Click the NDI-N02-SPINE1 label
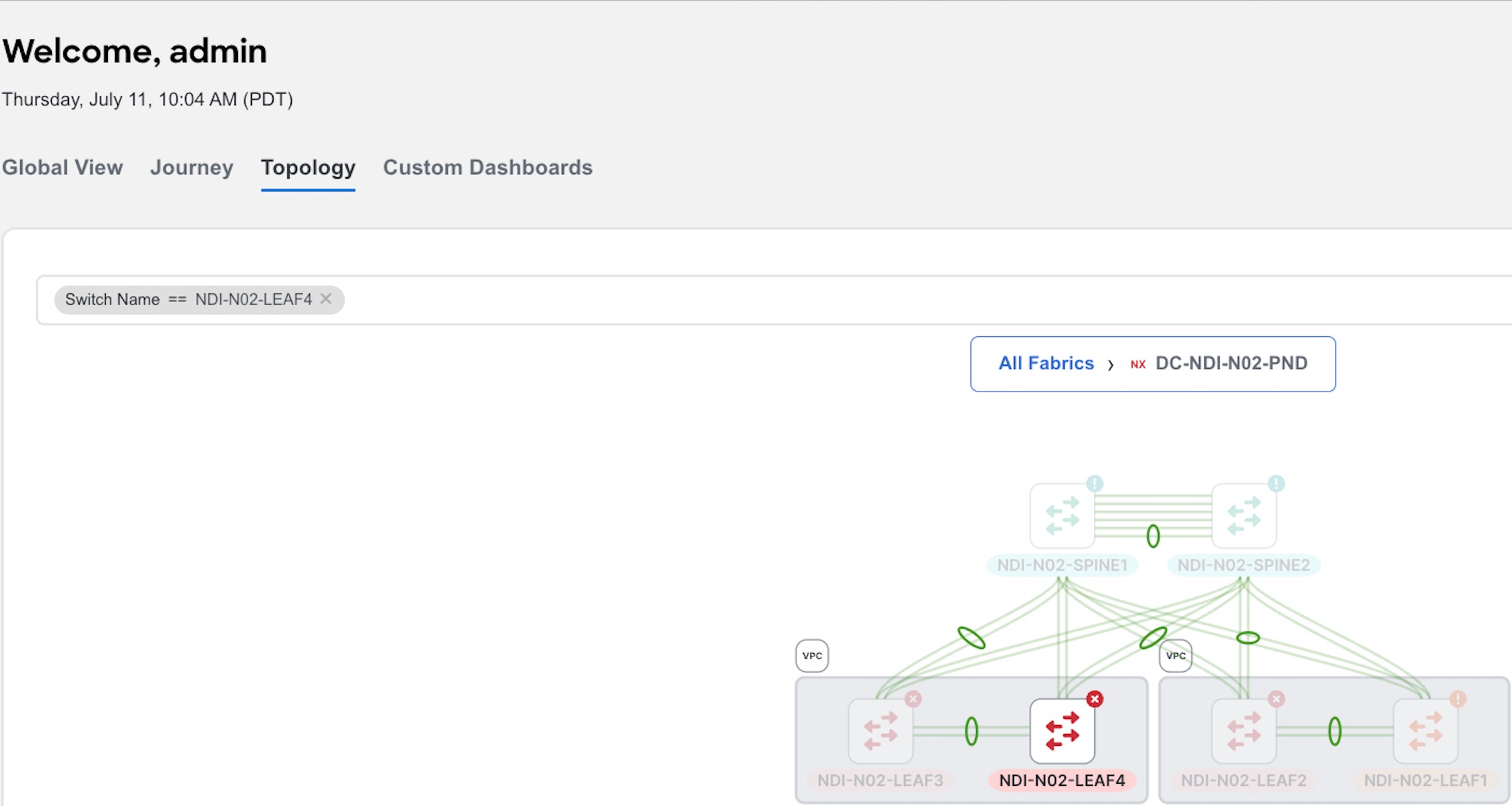This screenshot has height=806, width=1512. click(x=1062, y=565)
